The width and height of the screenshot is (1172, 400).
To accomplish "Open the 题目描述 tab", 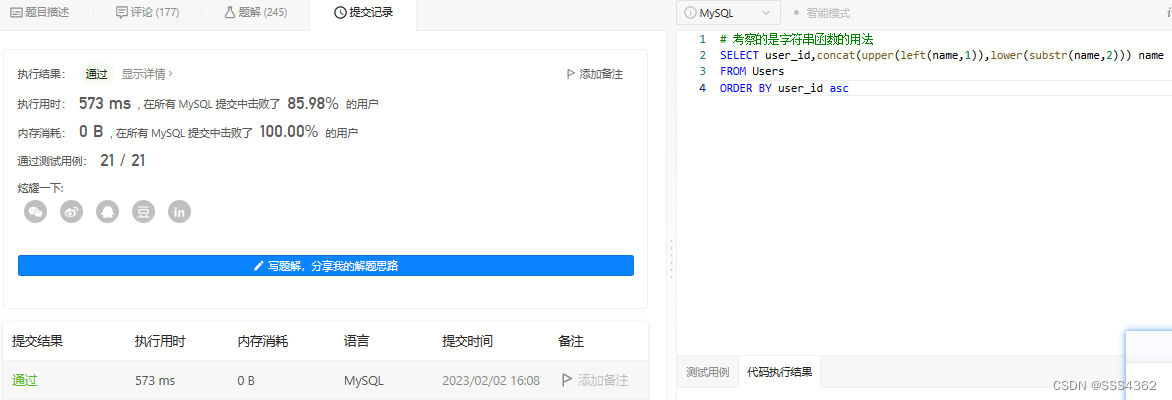I will 40,13.
